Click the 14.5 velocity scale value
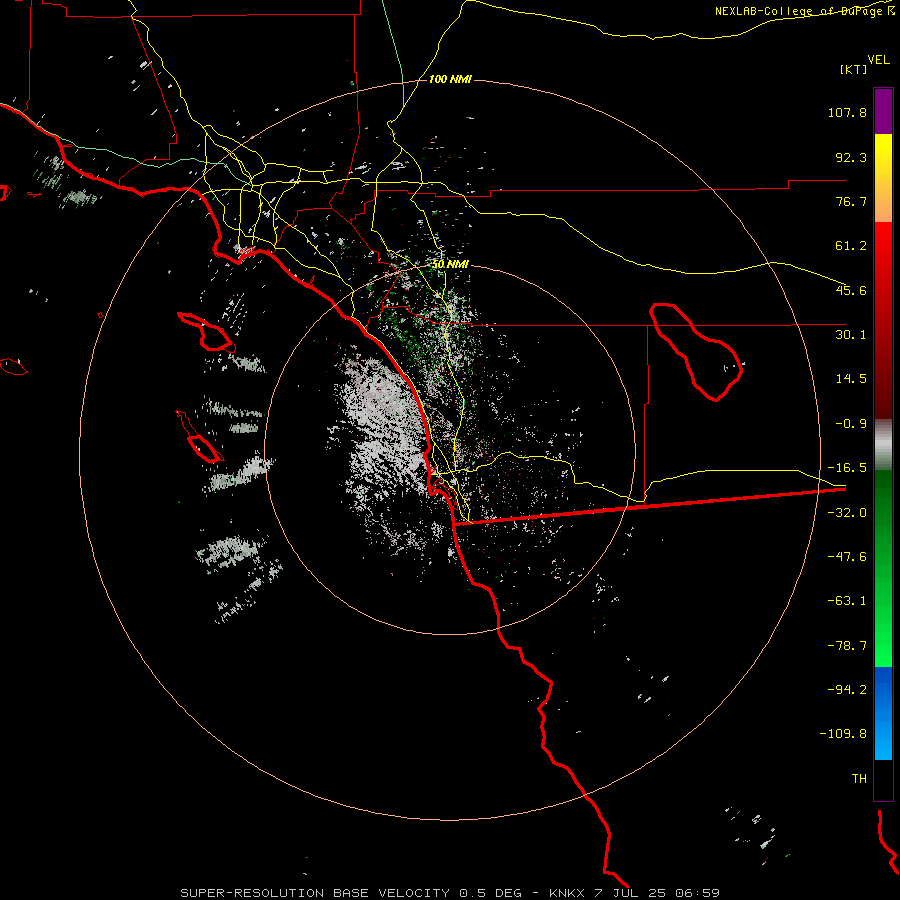The height and width of the screenshot is (900, 900). coord(851,379)
